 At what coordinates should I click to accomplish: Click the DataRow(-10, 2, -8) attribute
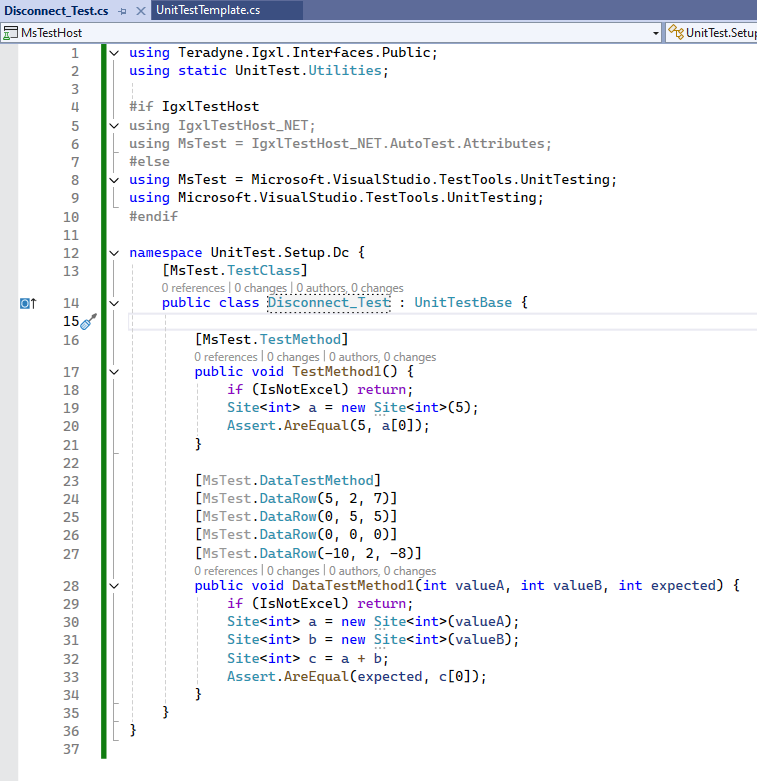308,553
